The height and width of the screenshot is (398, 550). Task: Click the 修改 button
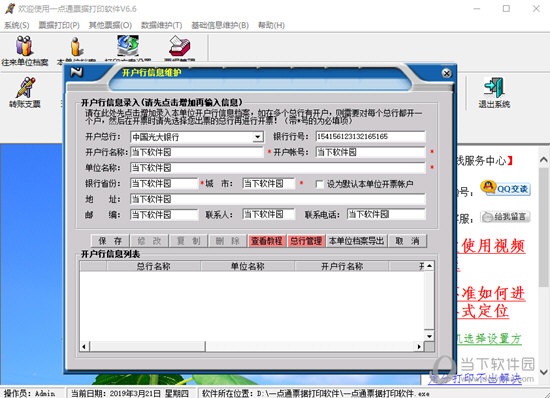point(149,241)
